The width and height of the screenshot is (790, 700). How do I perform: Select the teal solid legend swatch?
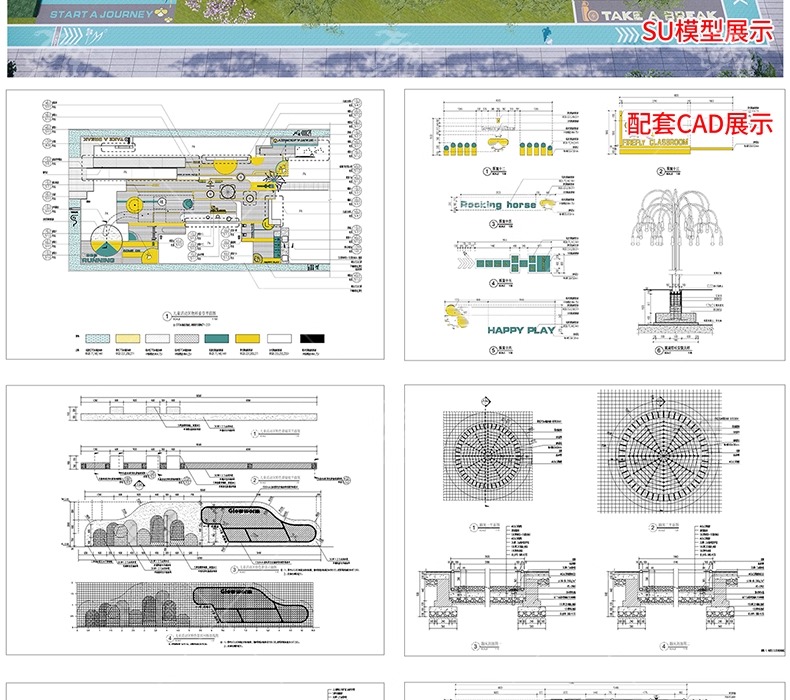click(x=216, y=340)
